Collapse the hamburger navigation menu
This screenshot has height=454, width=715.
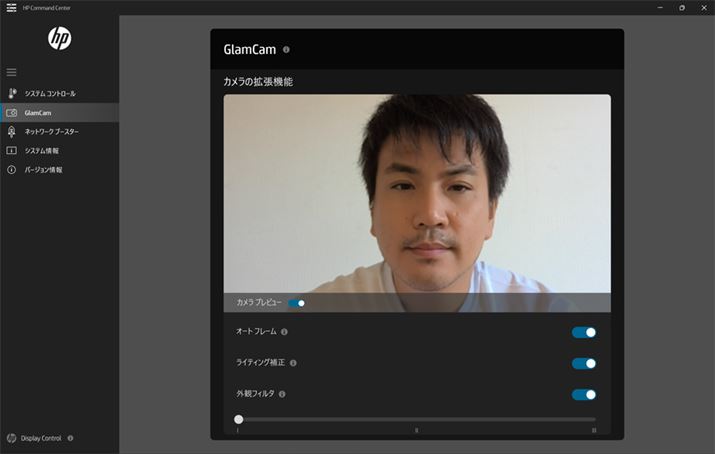coord(12,72)
